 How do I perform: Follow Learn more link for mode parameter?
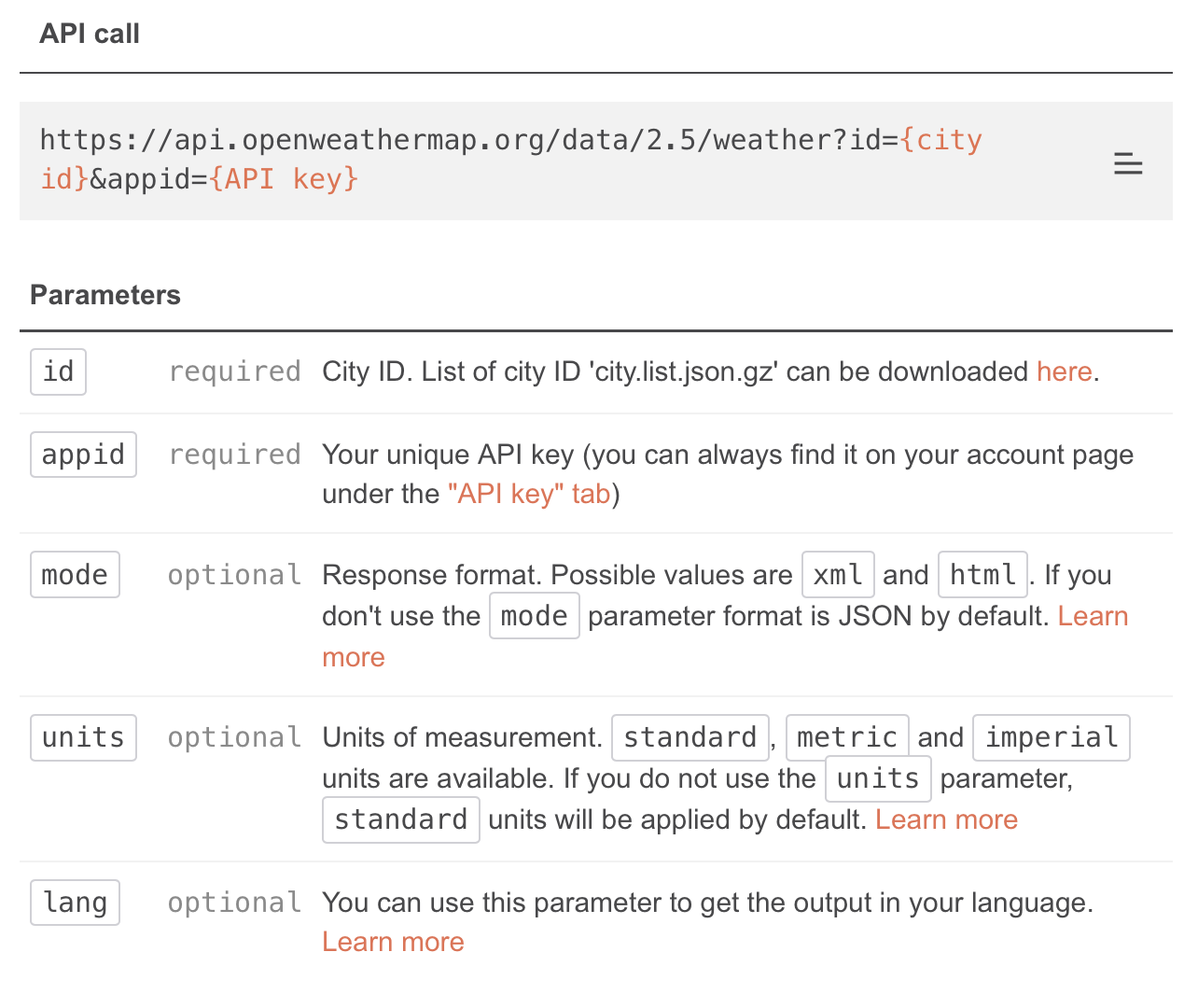pos(725,637)
